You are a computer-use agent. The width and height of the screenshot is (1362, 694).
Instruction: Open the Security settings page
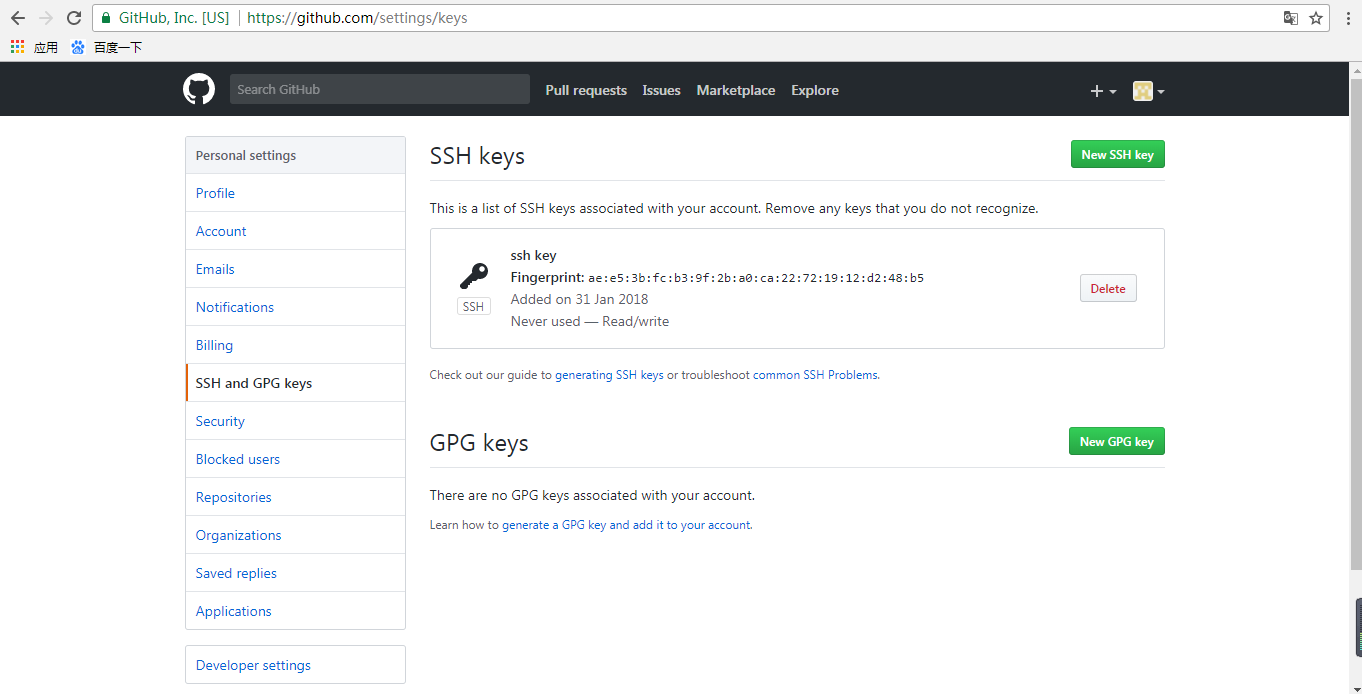pos(295,421)
